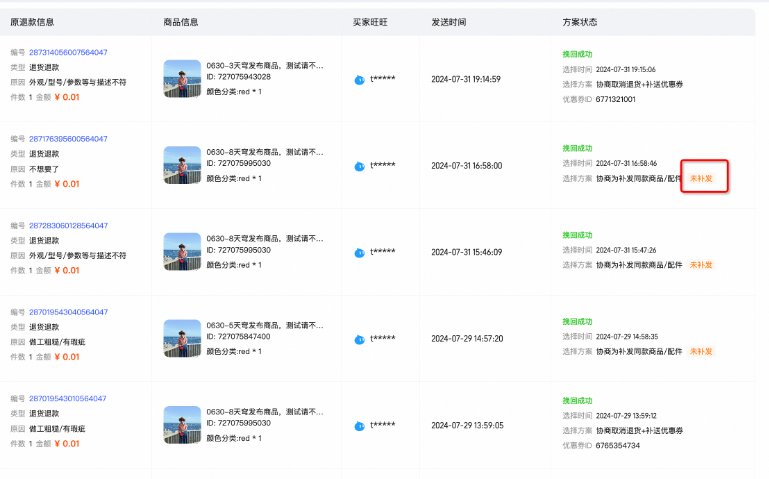This screenshot has width=769, height=479.
Task: Click ¥0.01 amount in 287314056007564047 row
Action: click(x=67, y=98)
